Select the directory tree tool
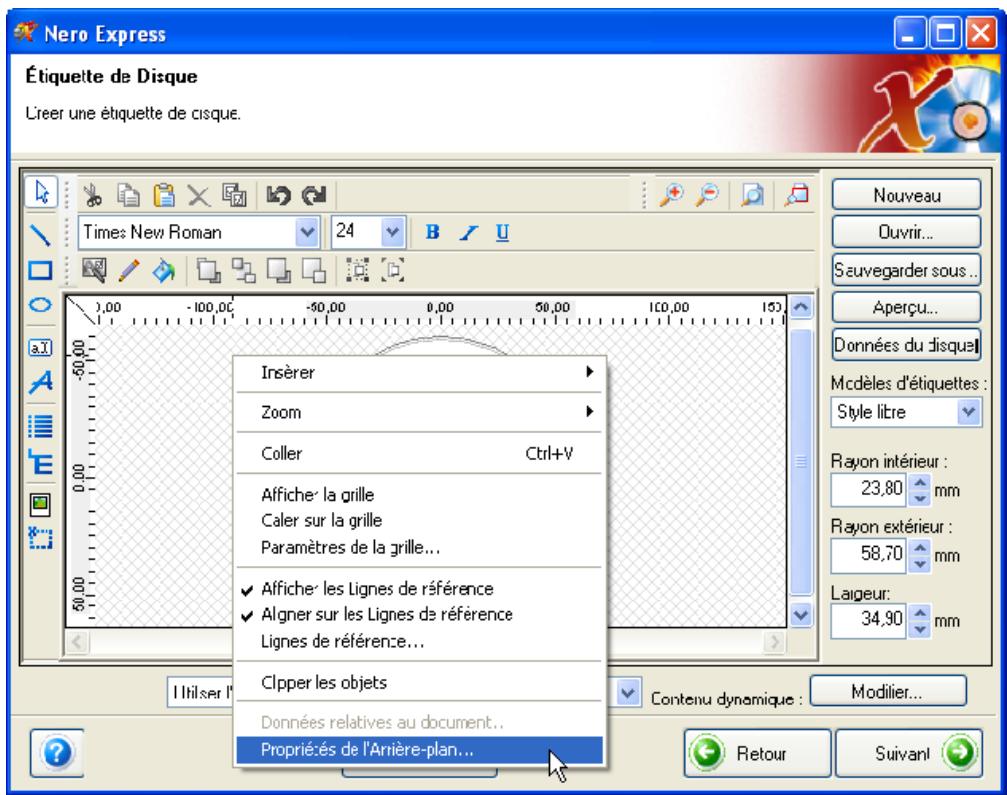 click(40, 462)
